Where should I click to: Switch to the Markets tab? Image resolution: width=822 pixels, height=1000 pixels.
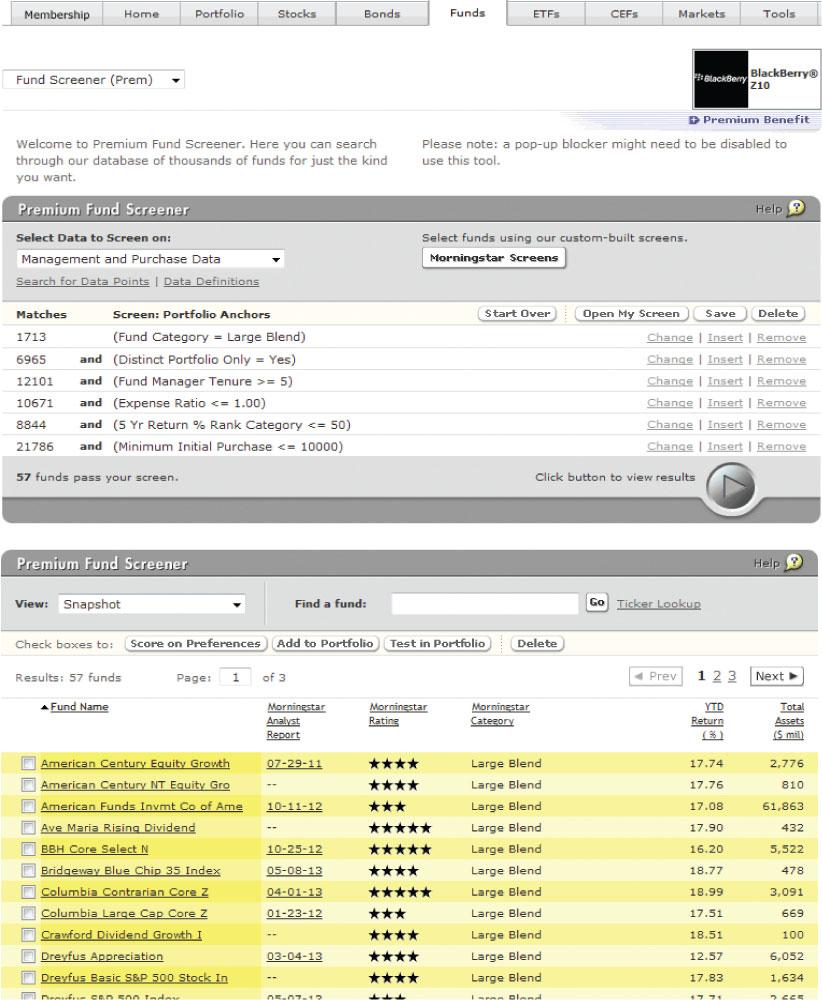pyautogui.click(x=701, y=14)
